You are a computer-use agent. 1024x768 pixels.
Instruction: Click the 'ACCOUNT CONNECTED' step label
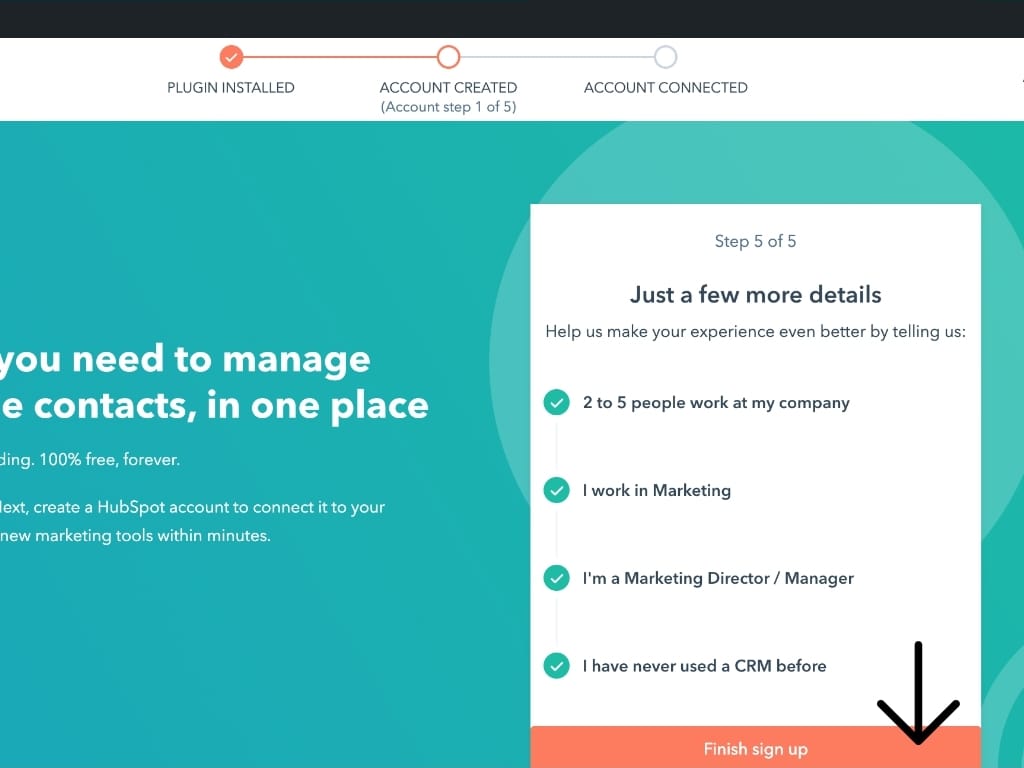tap(665, 88)
